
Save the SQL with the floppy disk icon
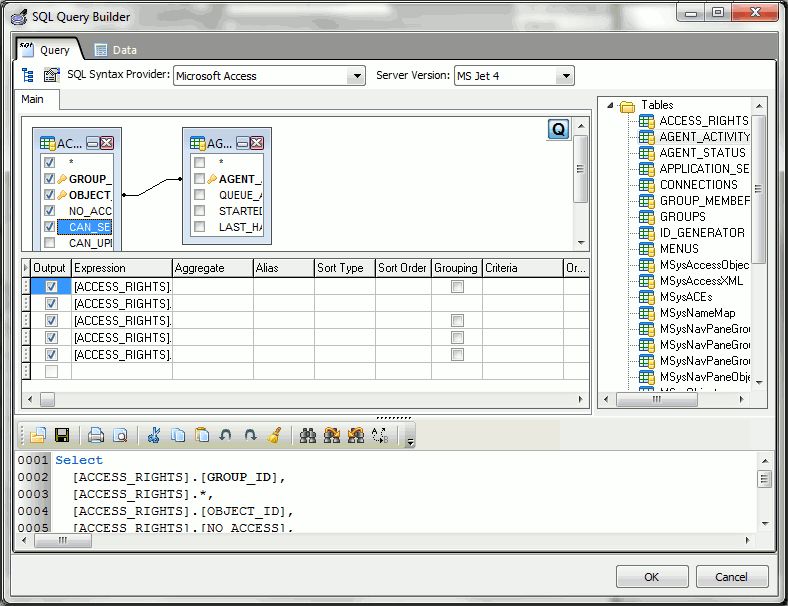(62, 435)
